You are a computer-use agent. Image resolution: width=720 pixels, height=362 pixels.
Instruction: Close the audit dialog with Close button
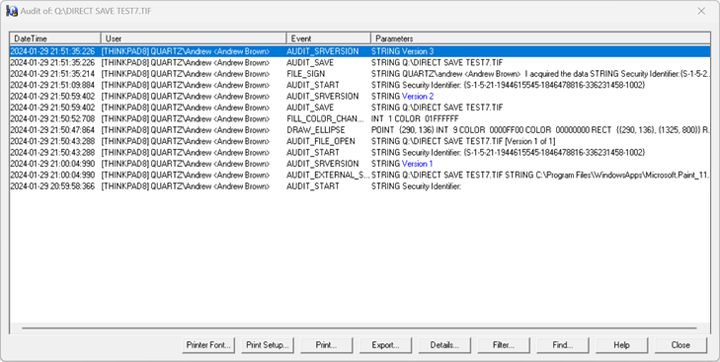pyautogui.click(x=681, y=345)
